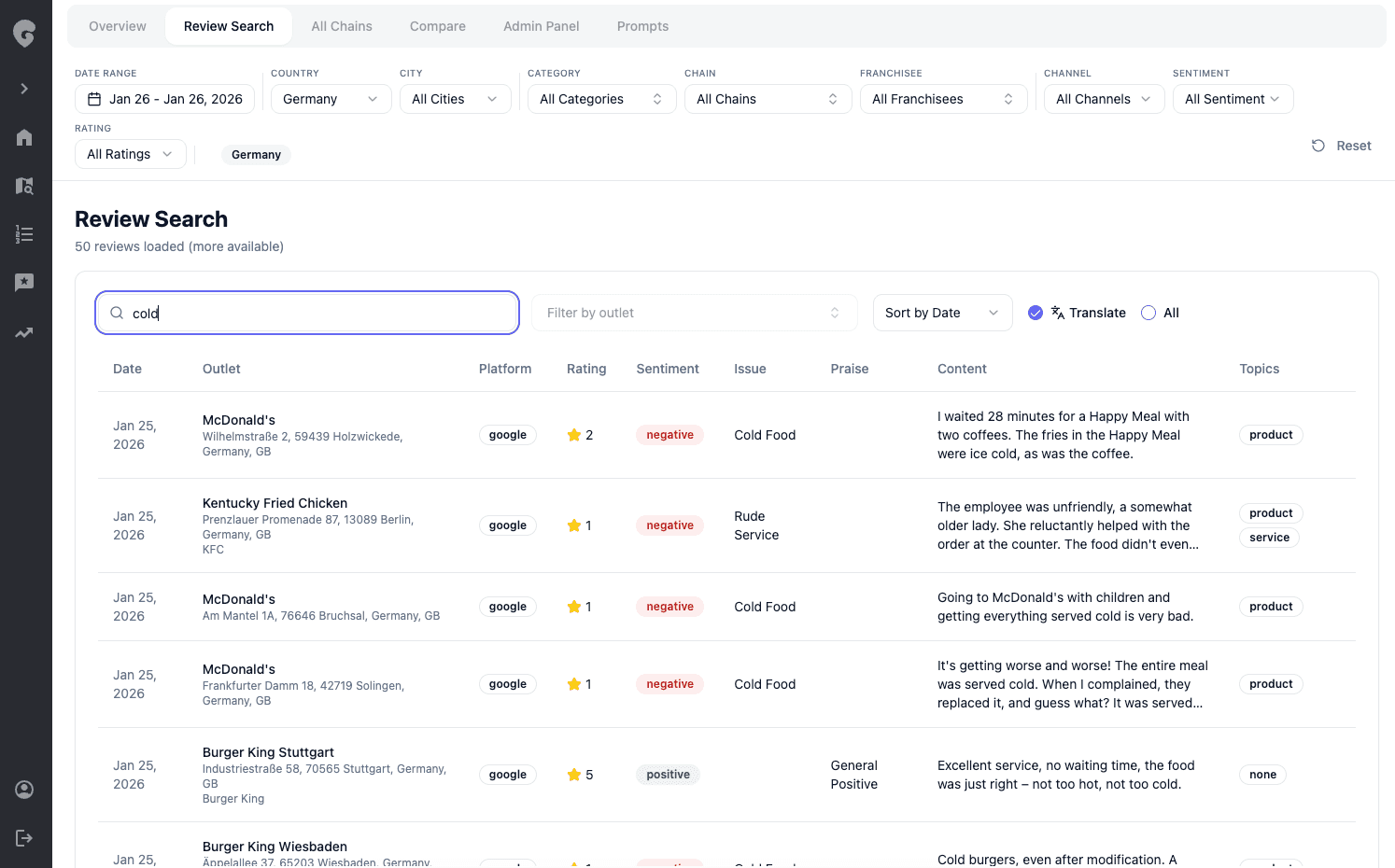Toggle the Germany filter chip off

click(x=256, y=154)
